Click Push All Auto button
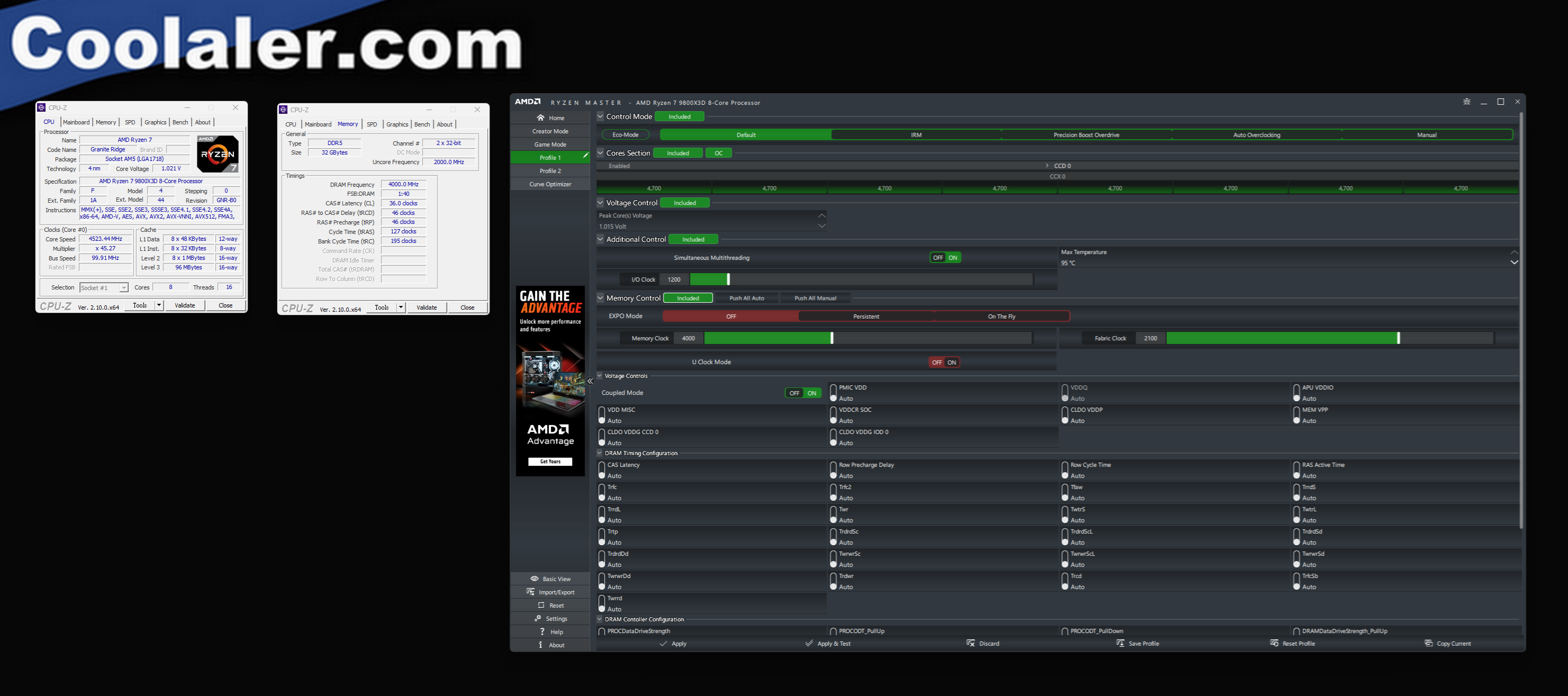 [x=746, y=298]
